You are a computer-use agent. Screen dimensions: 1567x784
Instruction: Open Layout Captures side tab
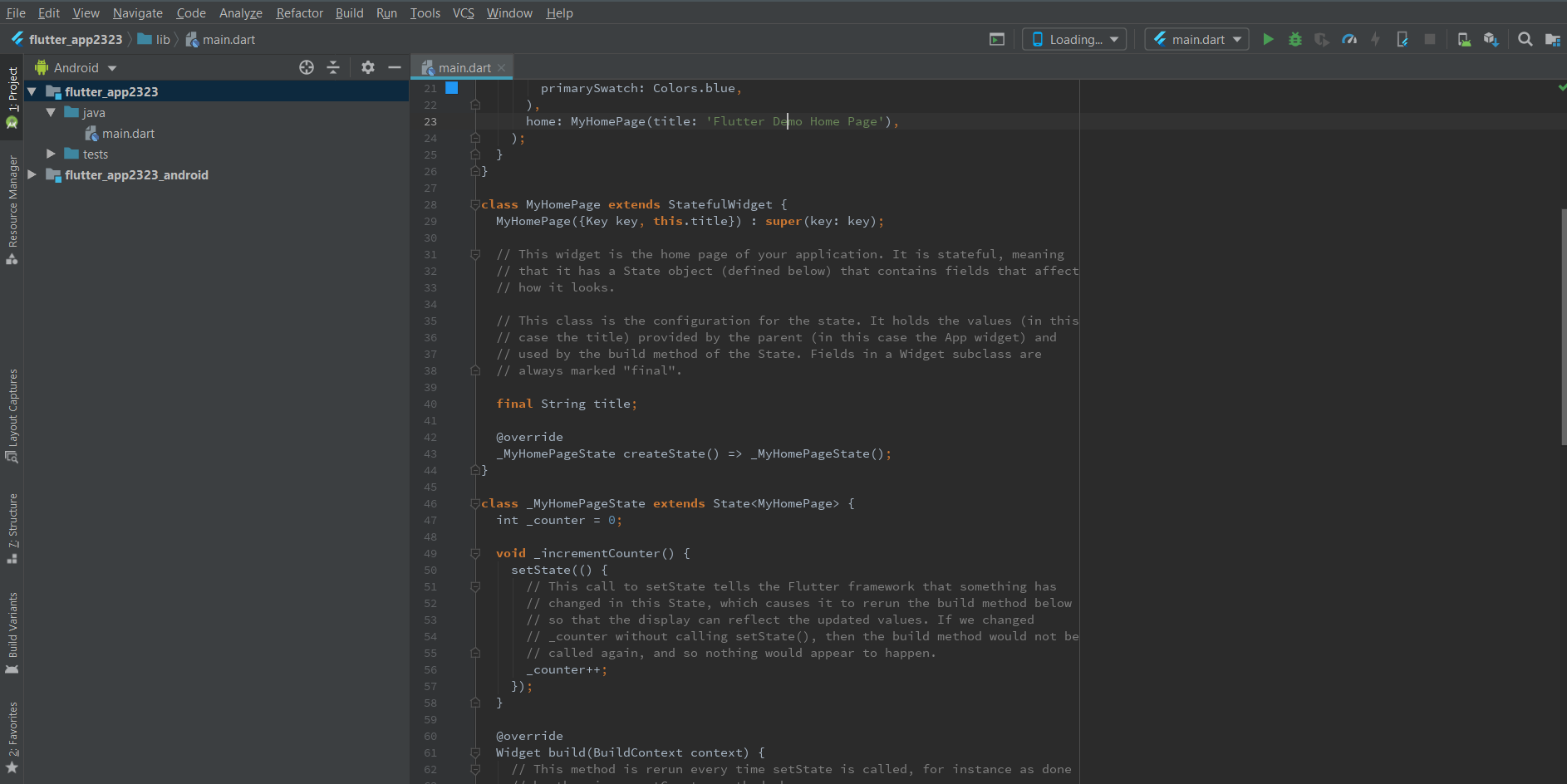click(12, 415)
